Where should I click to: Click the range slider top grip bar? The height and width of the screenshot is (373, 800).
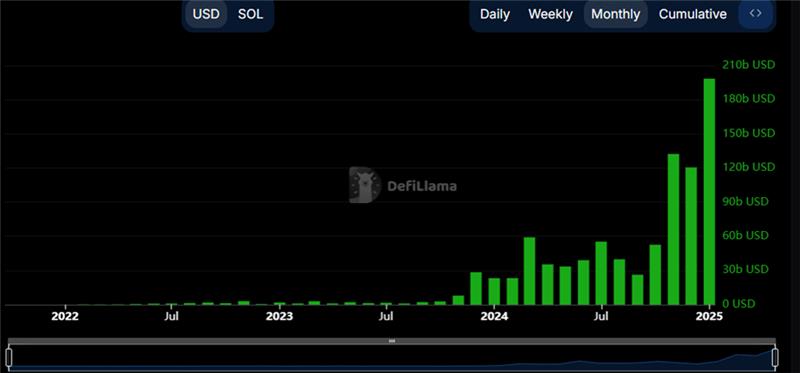click(x=392, y=341)
